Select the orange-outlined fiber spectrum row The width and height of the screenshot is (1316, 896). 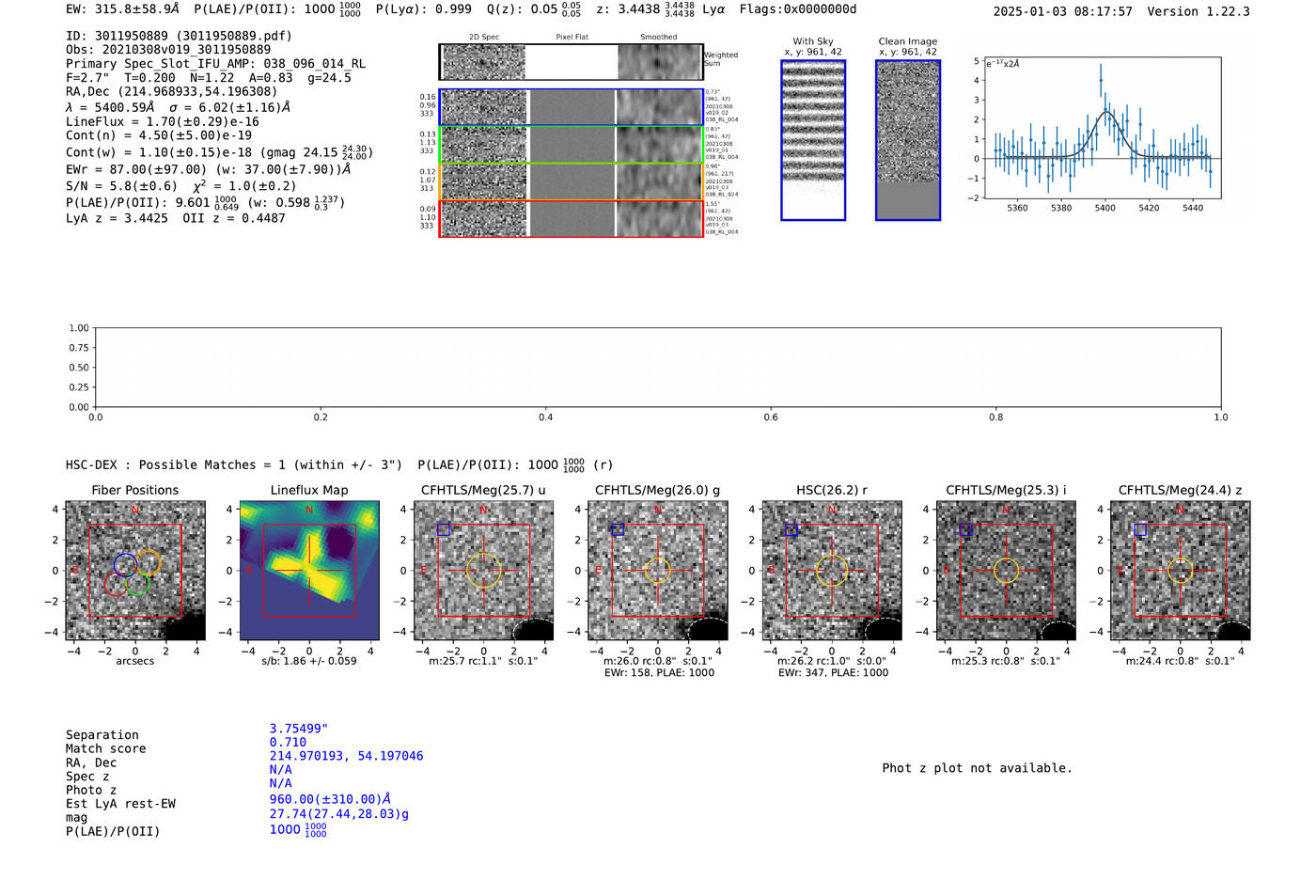point(571,181)
